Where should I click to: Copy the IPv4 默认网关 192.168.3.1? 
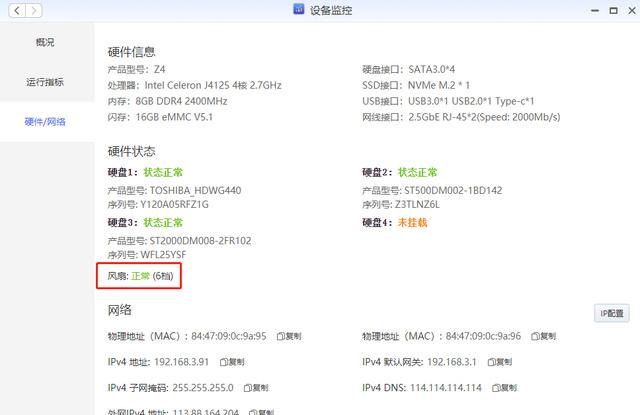pyautogui.click(x=500, y=362)
